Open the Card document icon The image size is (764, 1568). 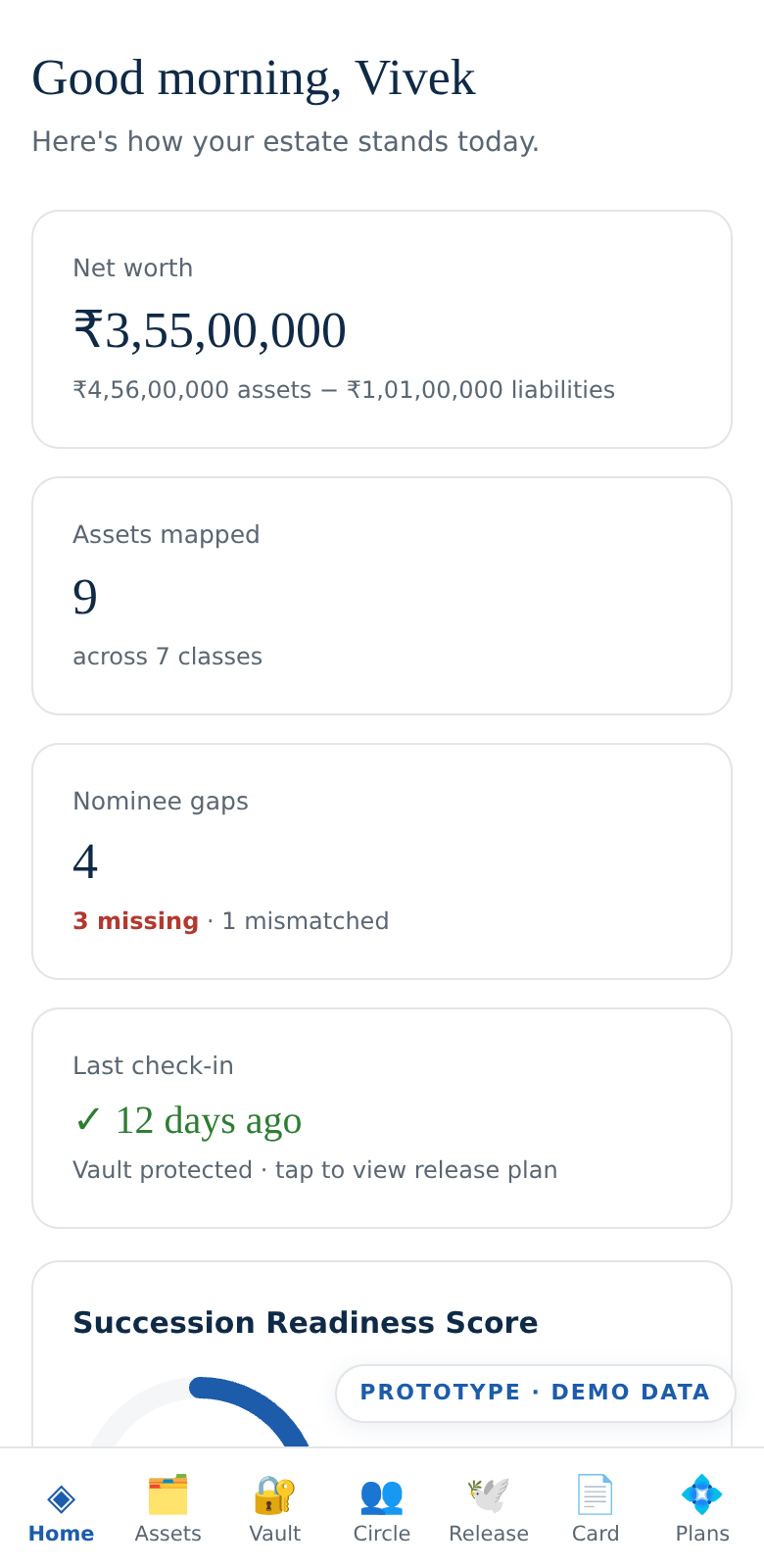(x=595, y=1494)
